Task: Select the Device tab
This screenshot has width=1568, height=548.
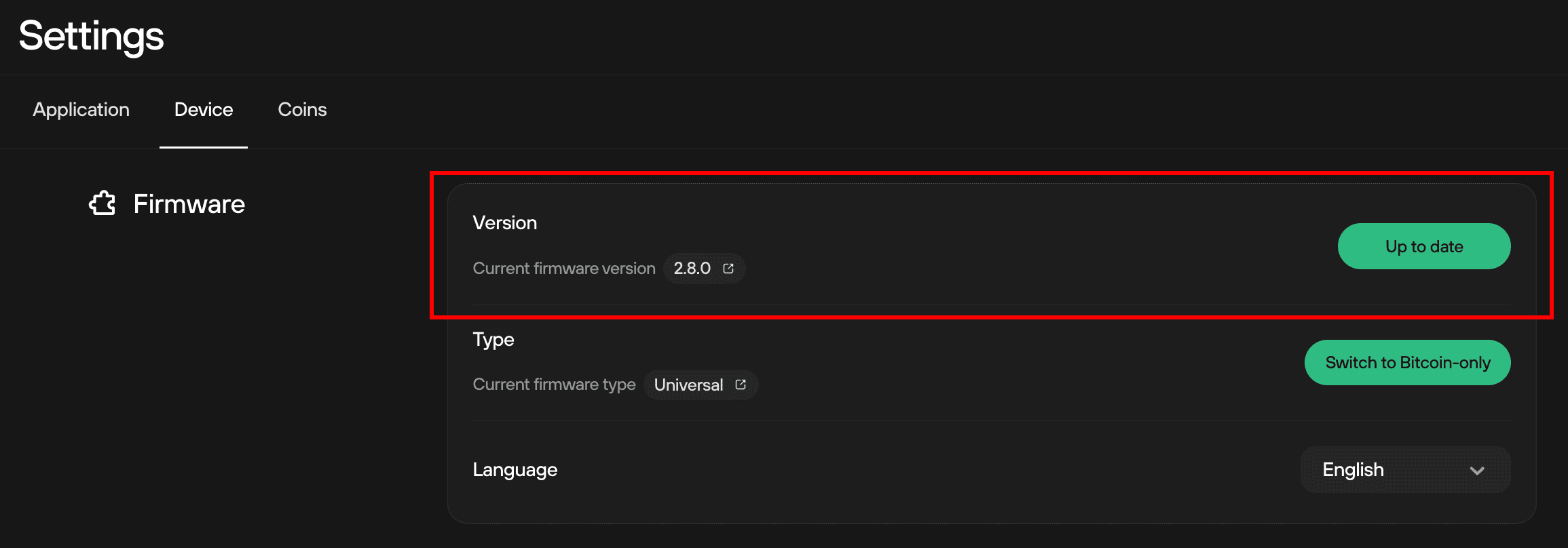Action: pos(204,110)
